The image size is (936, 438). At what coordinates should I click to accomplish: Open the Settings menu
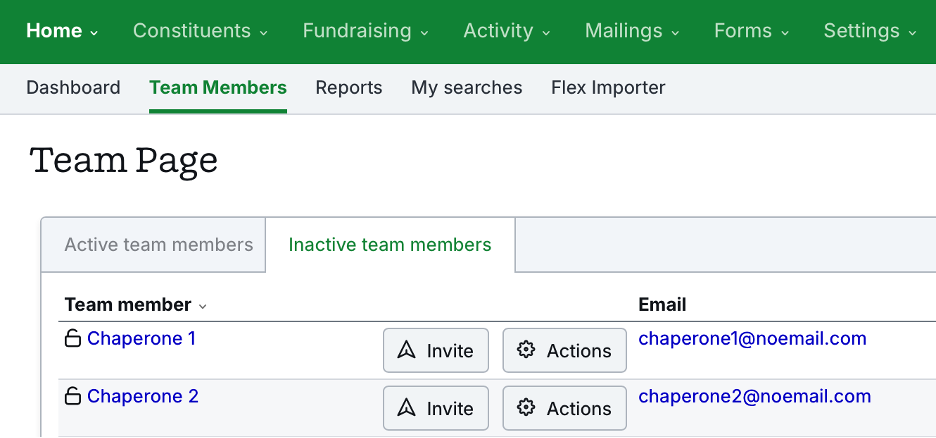870,31
